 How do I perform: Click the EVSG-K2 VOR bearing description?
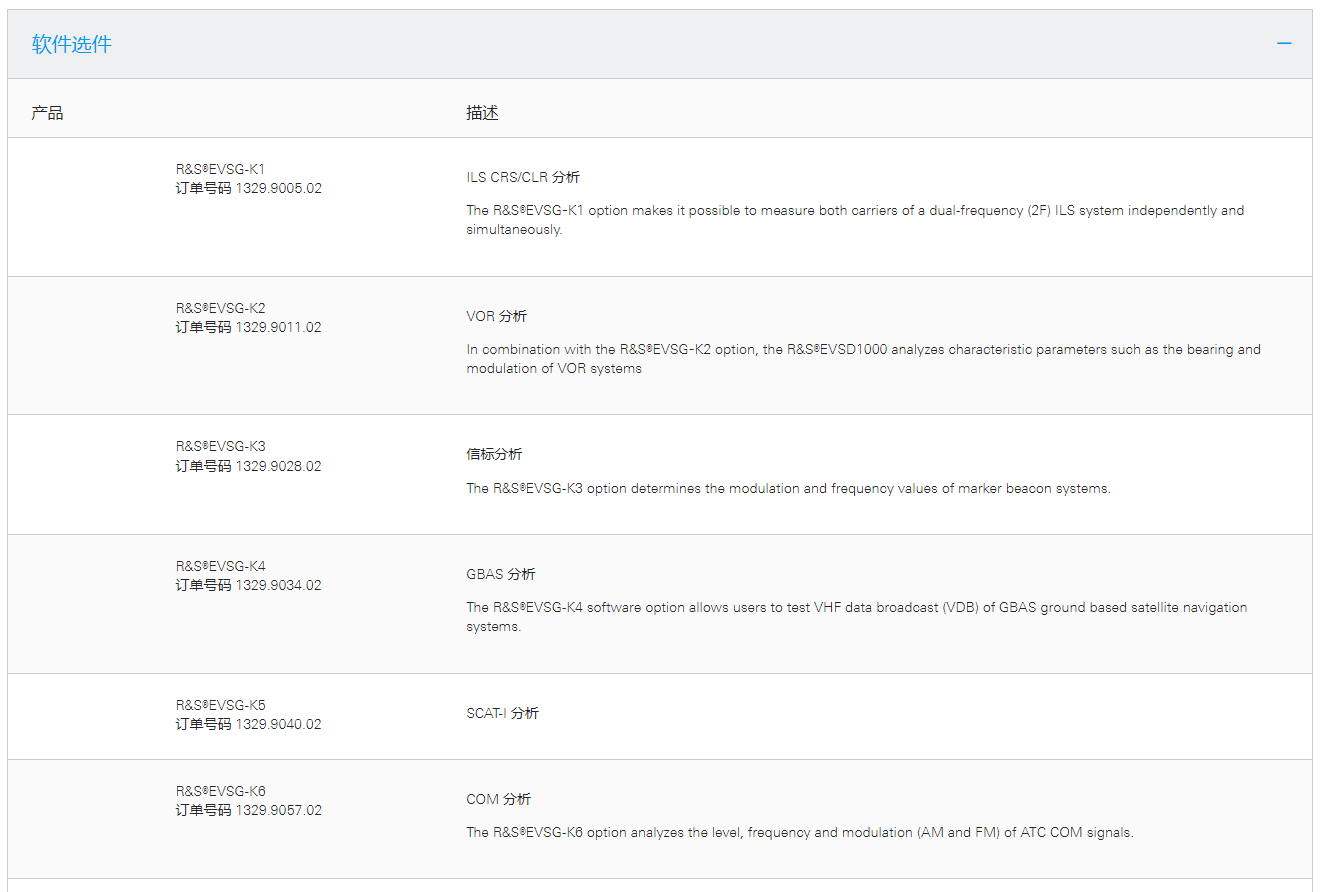click(863, 359)
